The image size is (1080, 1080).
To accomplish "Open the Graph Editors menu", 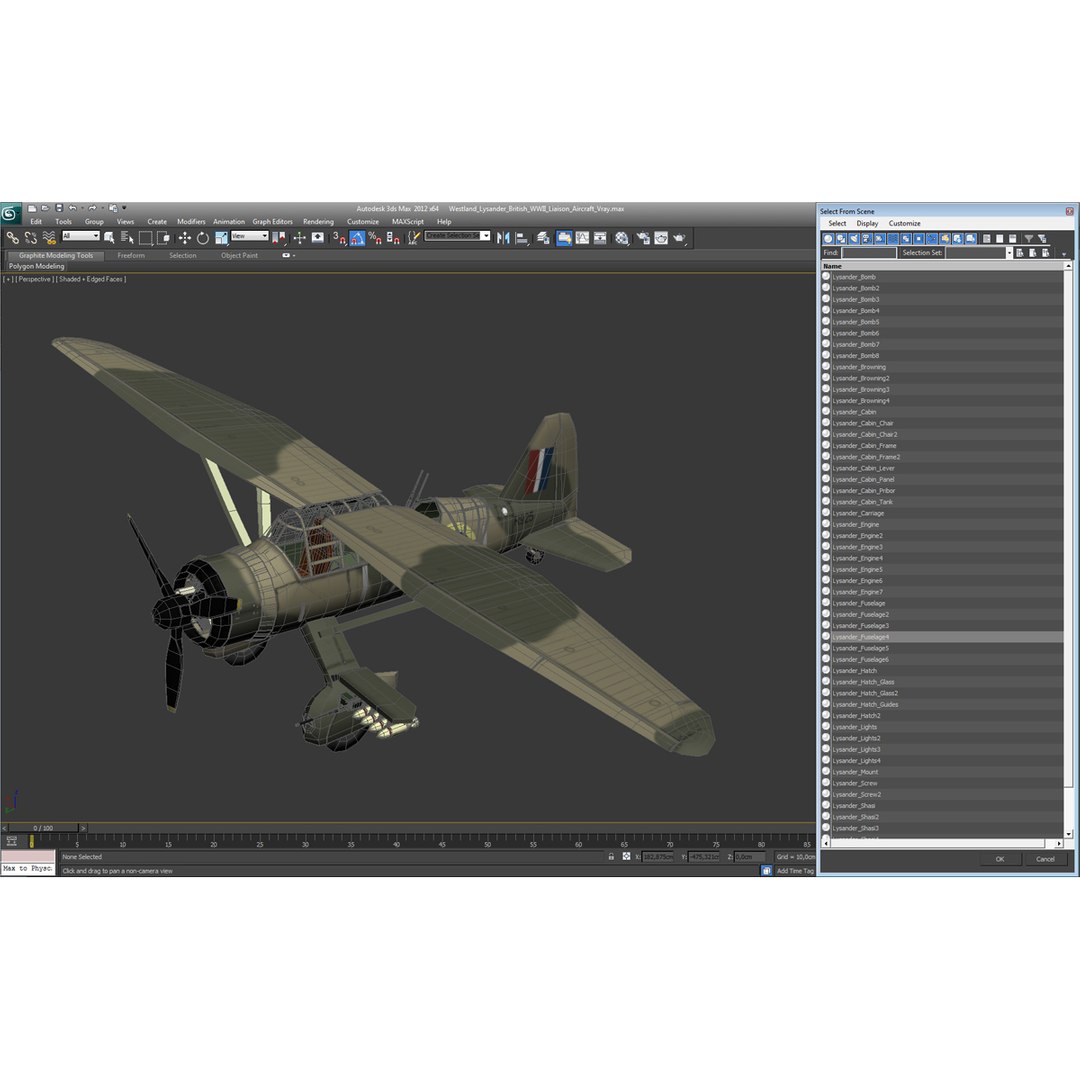I will (x=272, y=222).
